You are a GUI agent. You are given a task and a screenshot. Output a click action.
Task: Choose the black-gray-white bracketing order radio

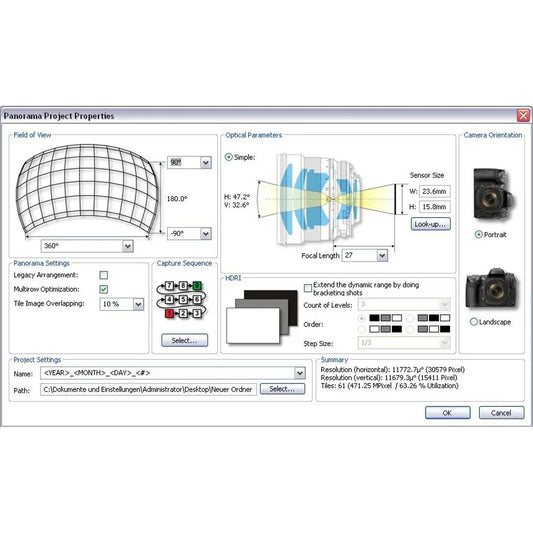point(362,318)
